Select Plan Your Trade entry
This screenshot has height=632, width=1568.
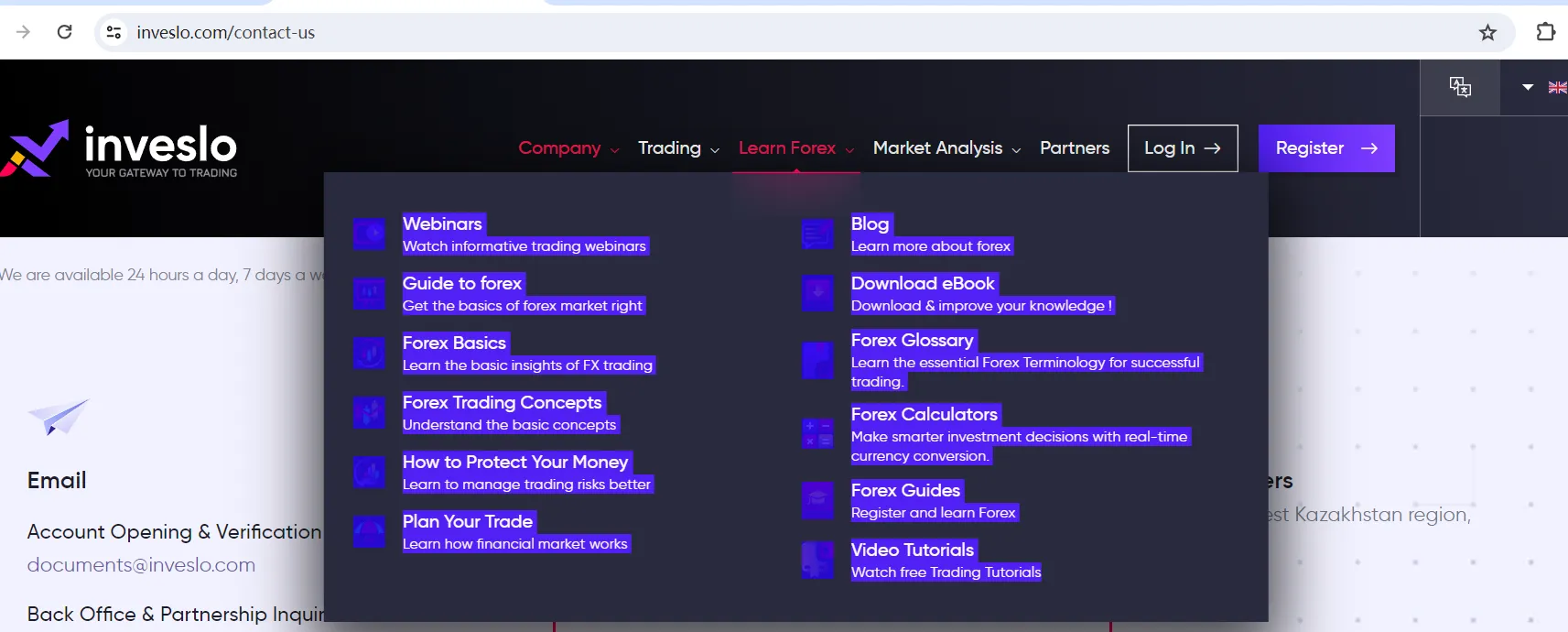[468, 521]
